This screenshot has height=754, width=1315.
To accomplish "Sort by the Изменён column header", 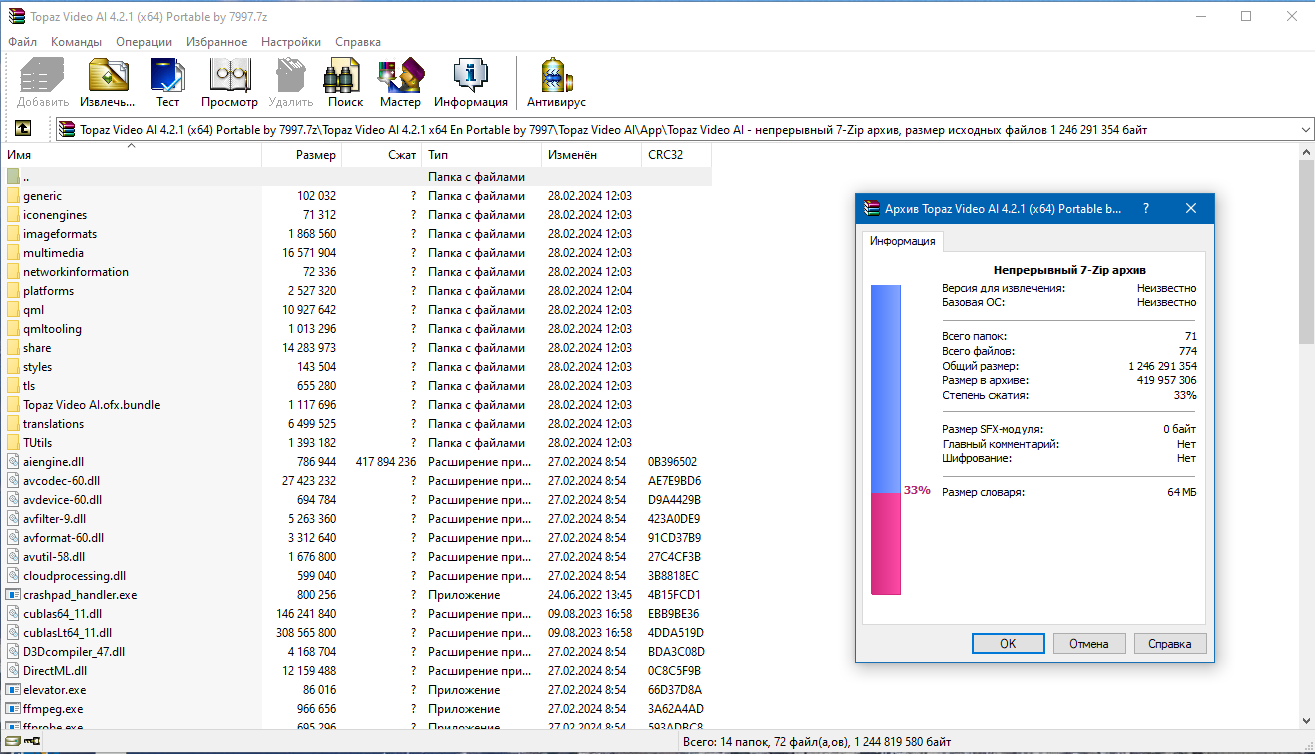I will pos(591,155).
